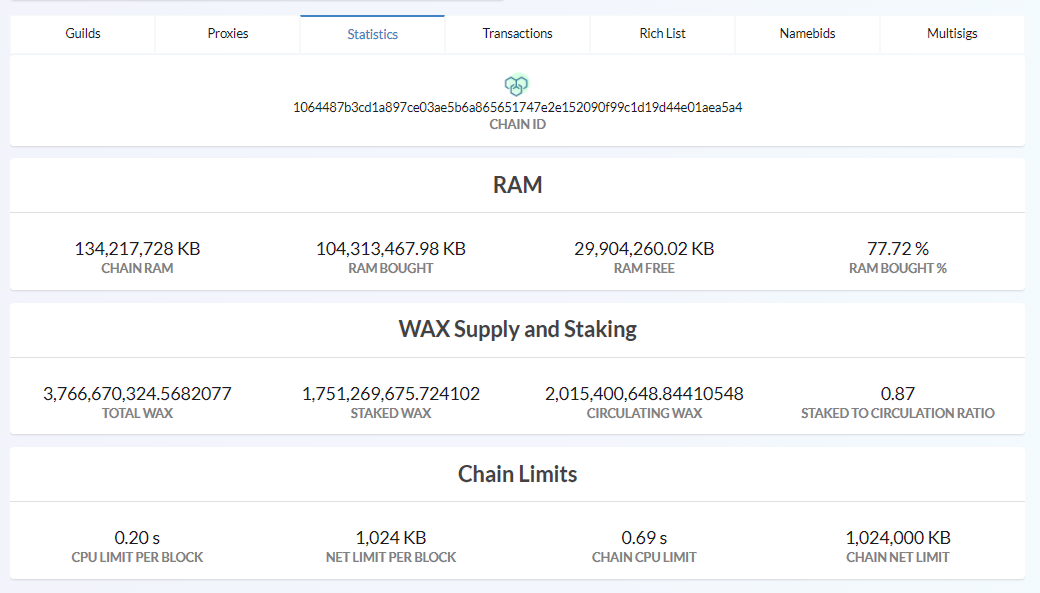1040x593 pixels.
Task: Click the RAM BOUGHT % label
Action: [898, 269]
